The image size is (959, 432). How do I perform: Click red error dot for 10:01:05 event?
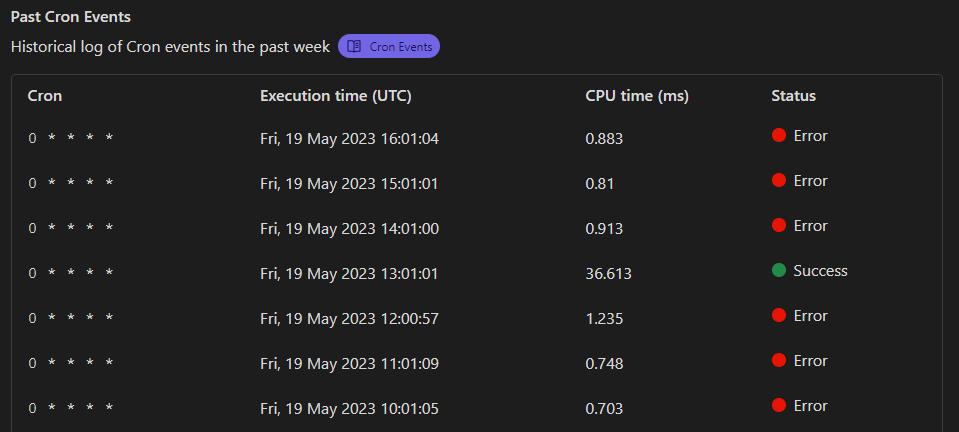[x=779, y=406]
